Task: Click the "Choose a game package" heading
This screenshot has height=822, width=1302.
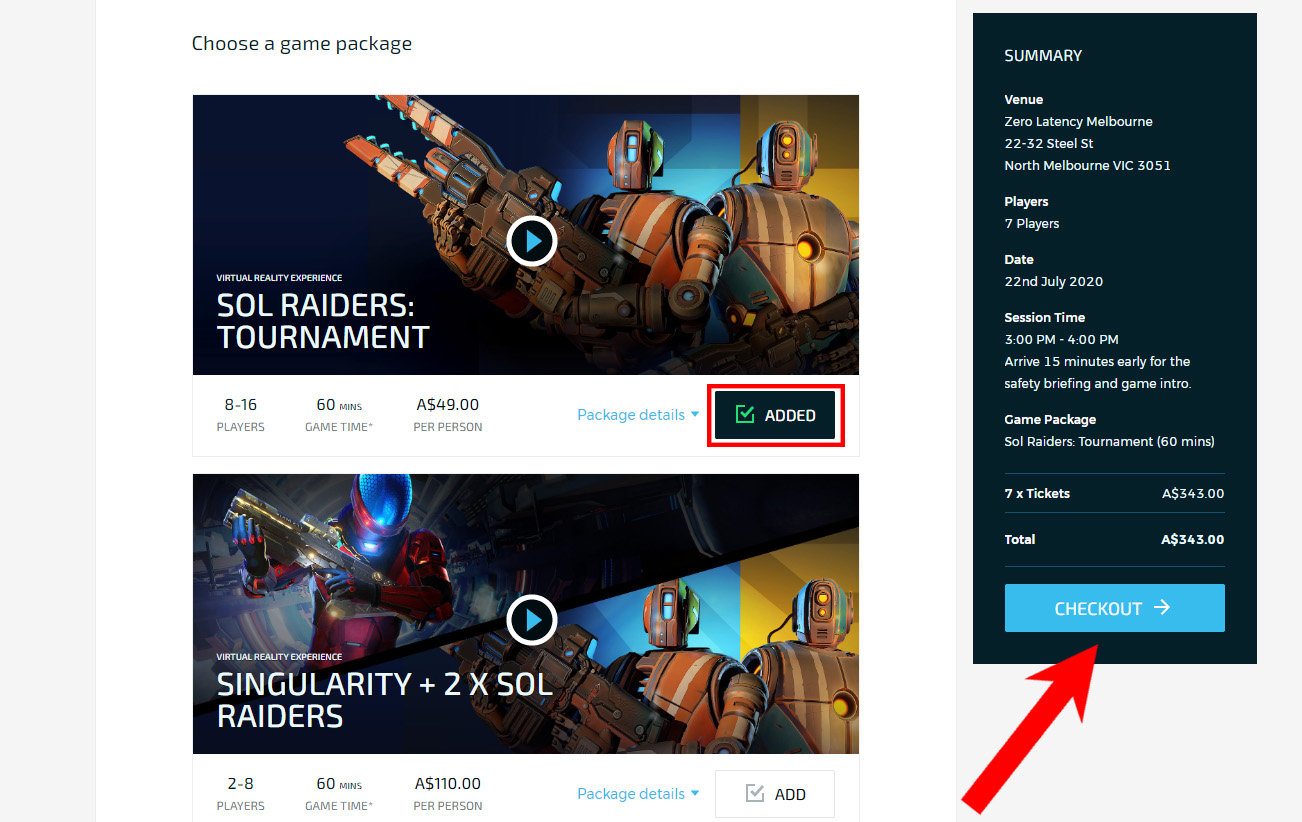Action: coord(302,44)
